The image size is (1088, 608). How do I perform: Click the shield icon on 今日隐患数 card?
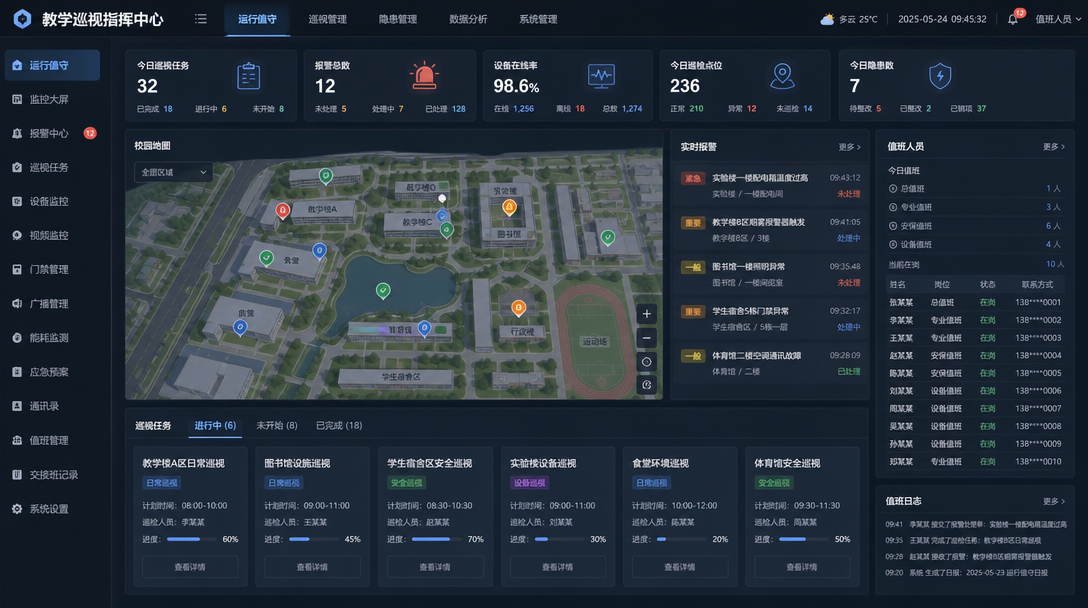click(940, 76)
